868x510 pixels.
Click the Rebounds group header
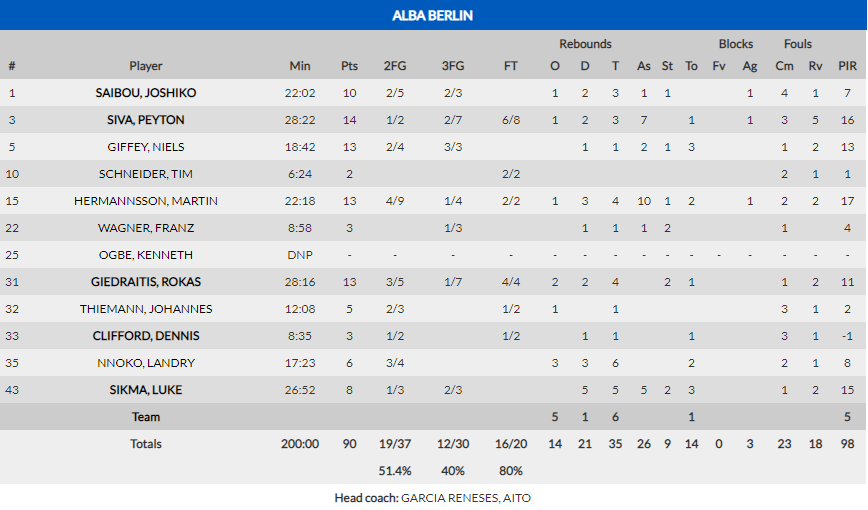tap(585, 44)
